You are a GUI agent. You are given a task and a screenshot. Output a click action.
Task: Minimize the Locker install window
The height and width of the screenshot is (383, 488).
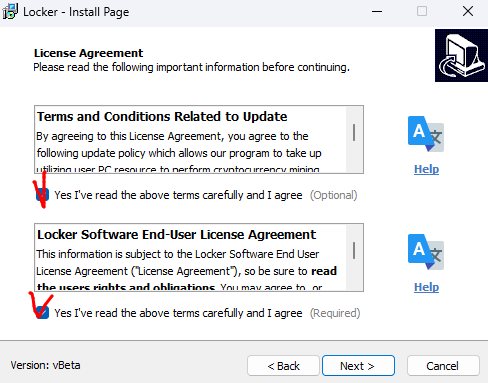377,12
